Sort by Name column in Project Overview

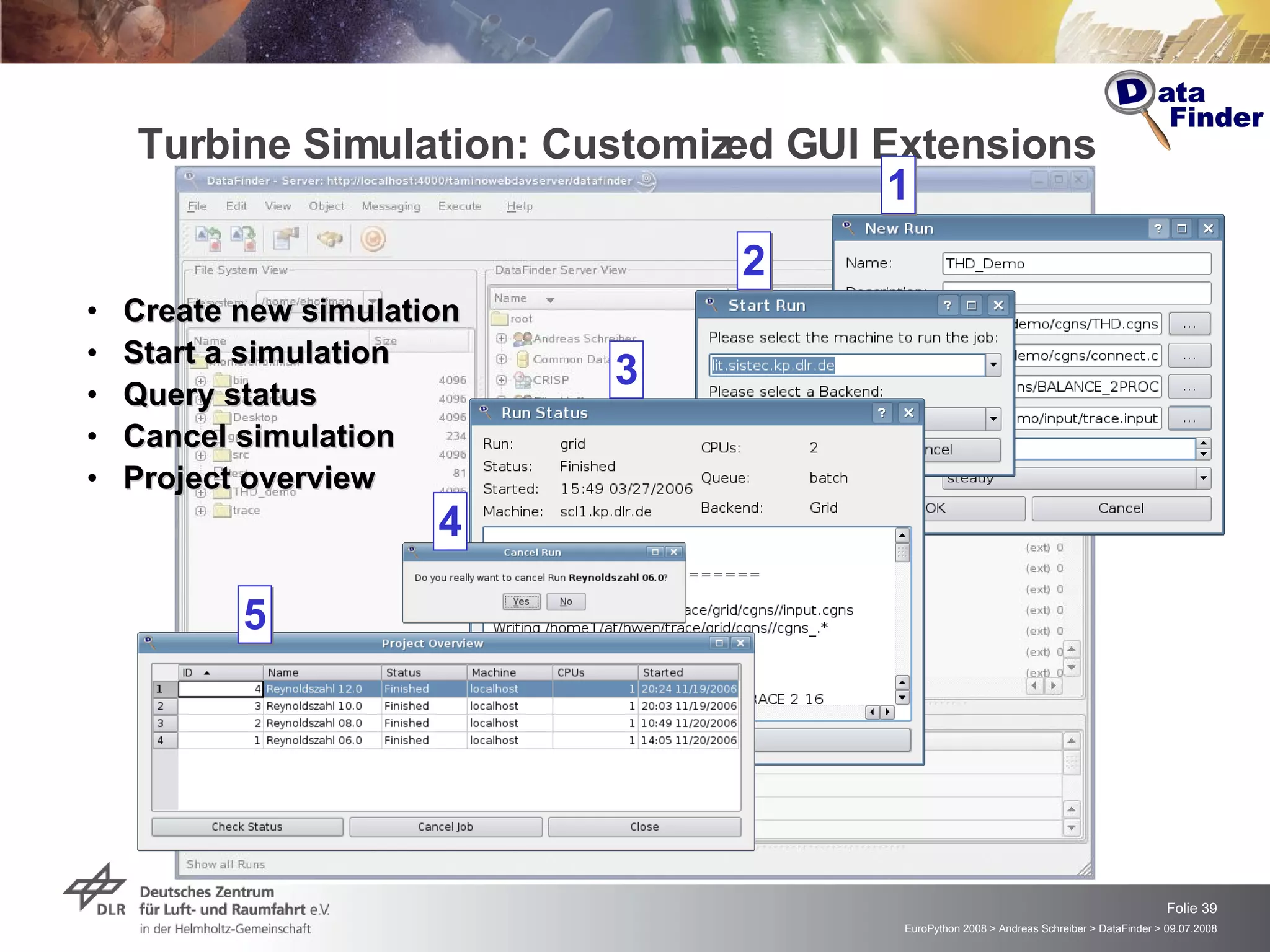tap(322, 672)
